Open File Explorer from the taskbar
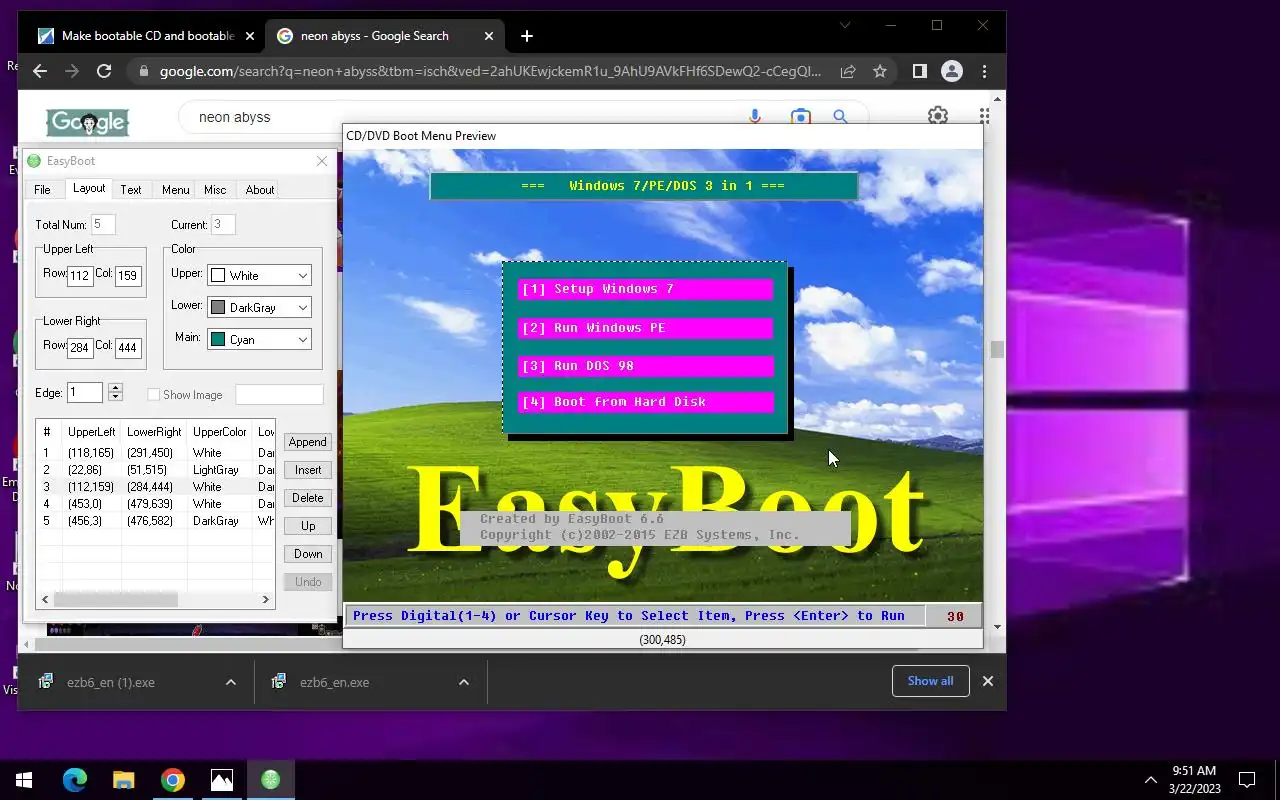 [x=123, y=780]
